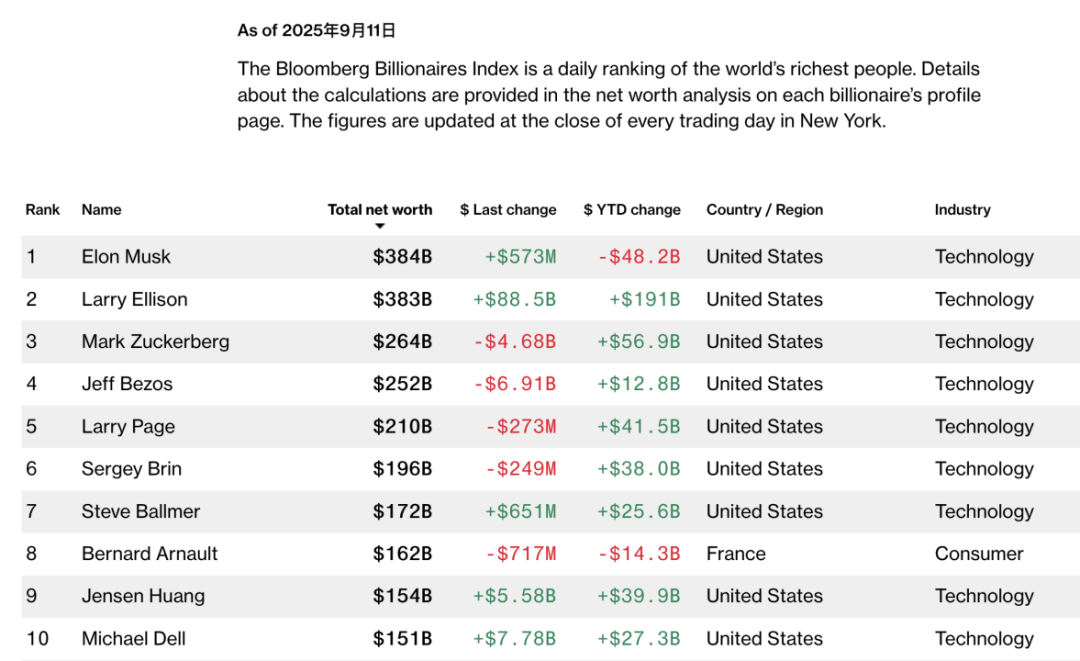Viewport: 1080px width, 661px height.
Task: Select Michael Dell's name
Action: pos(134,639)
